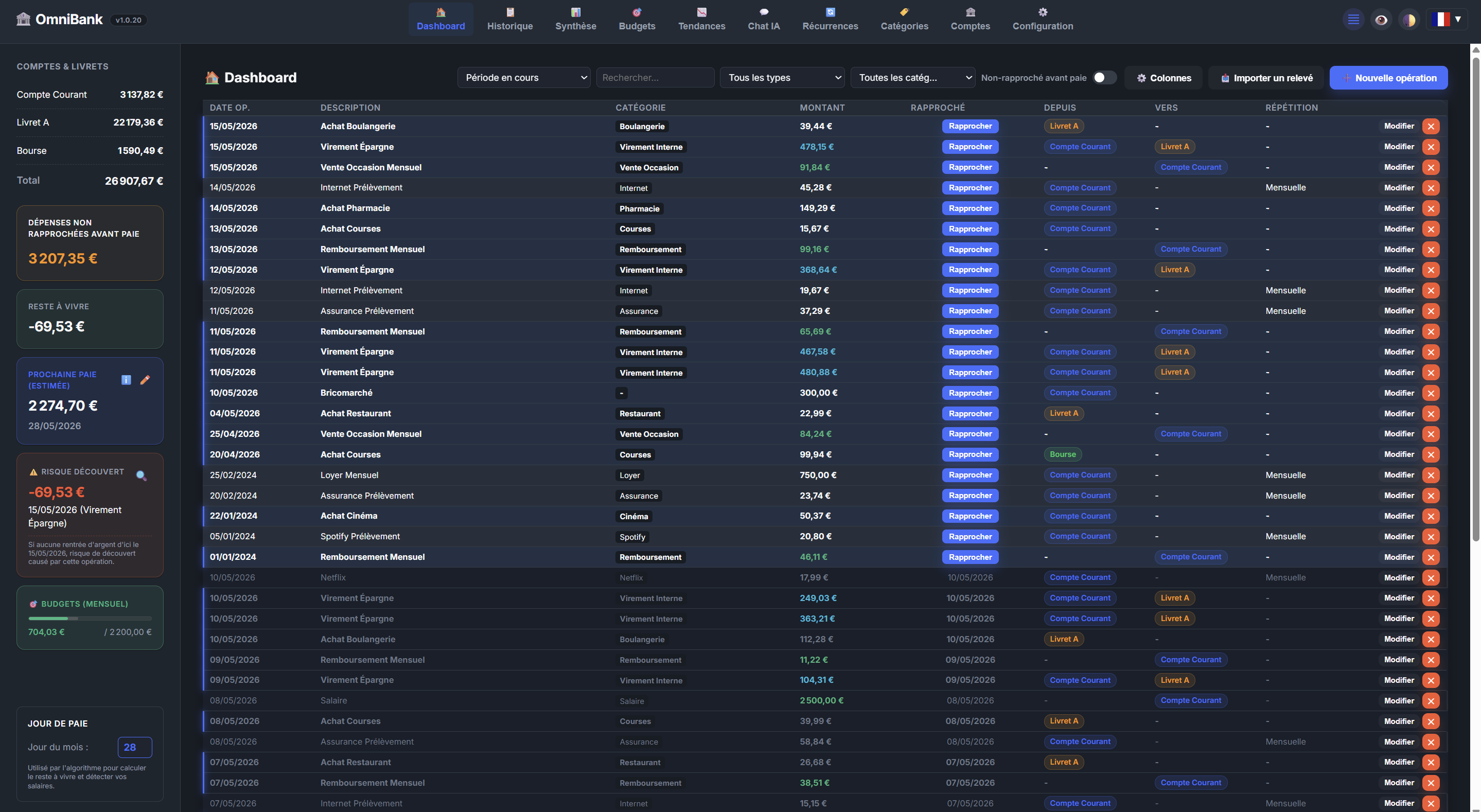Enable the Non-rapproché avant paie switch

(x=1104, y=78)
